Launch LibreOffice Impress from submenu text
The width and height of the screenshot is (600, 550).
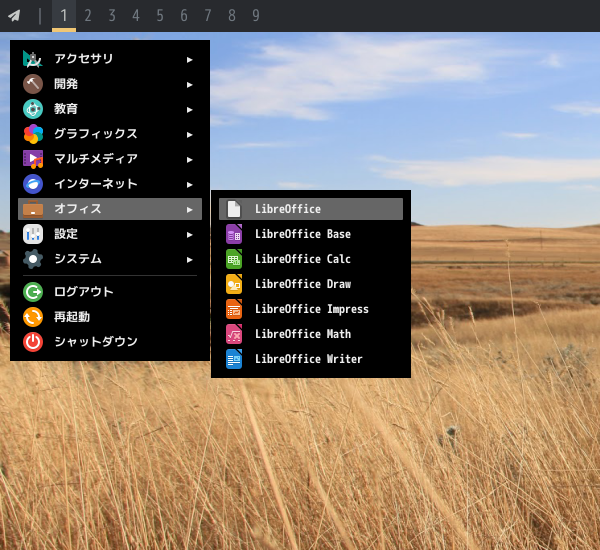pos(312,309)
